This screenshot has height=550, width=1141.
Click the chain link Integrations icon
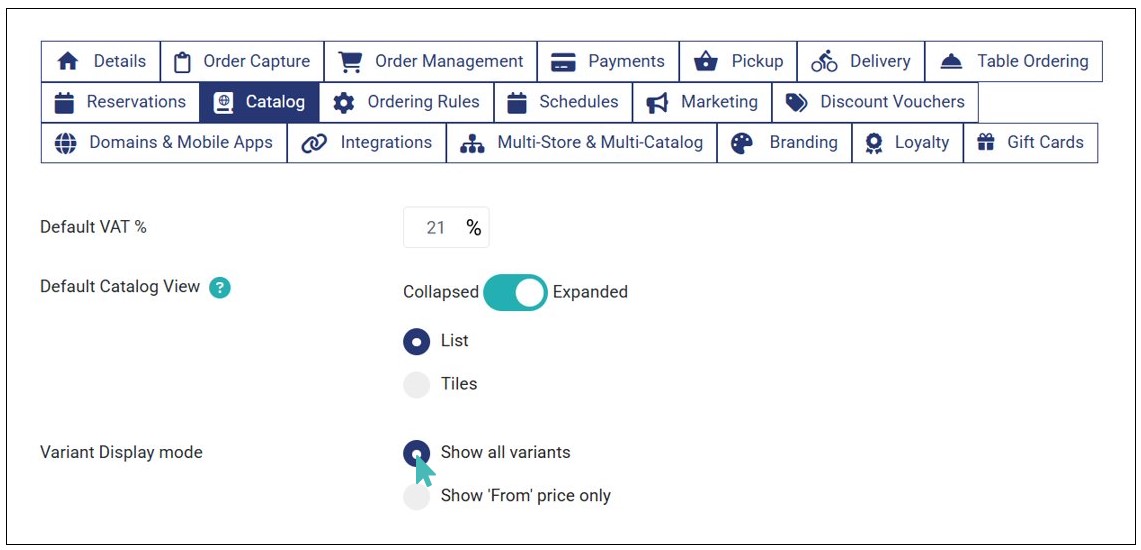[x=314, y=143]
